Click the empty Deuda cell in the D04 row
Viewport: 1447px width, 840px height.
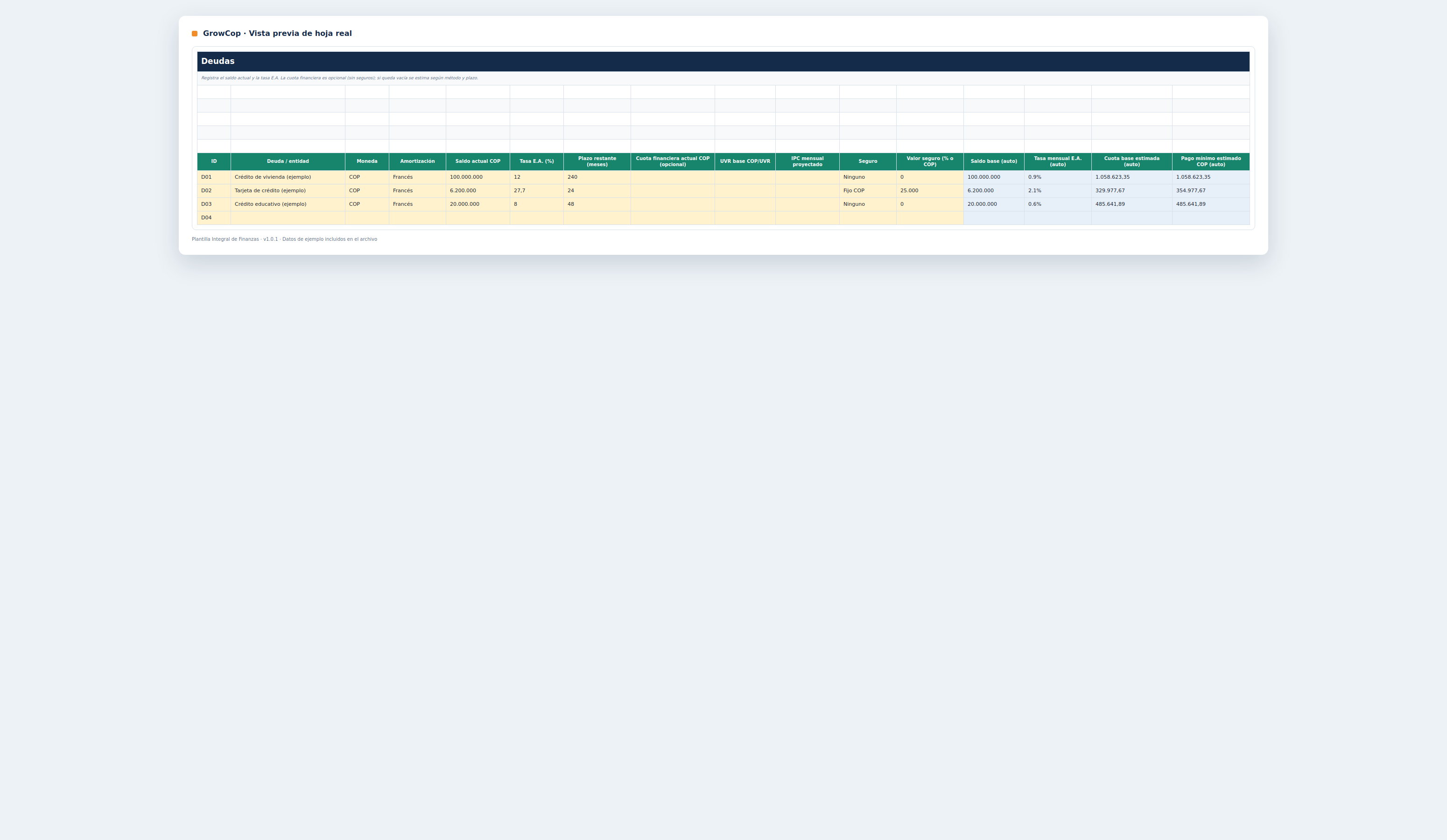point(288,217)
